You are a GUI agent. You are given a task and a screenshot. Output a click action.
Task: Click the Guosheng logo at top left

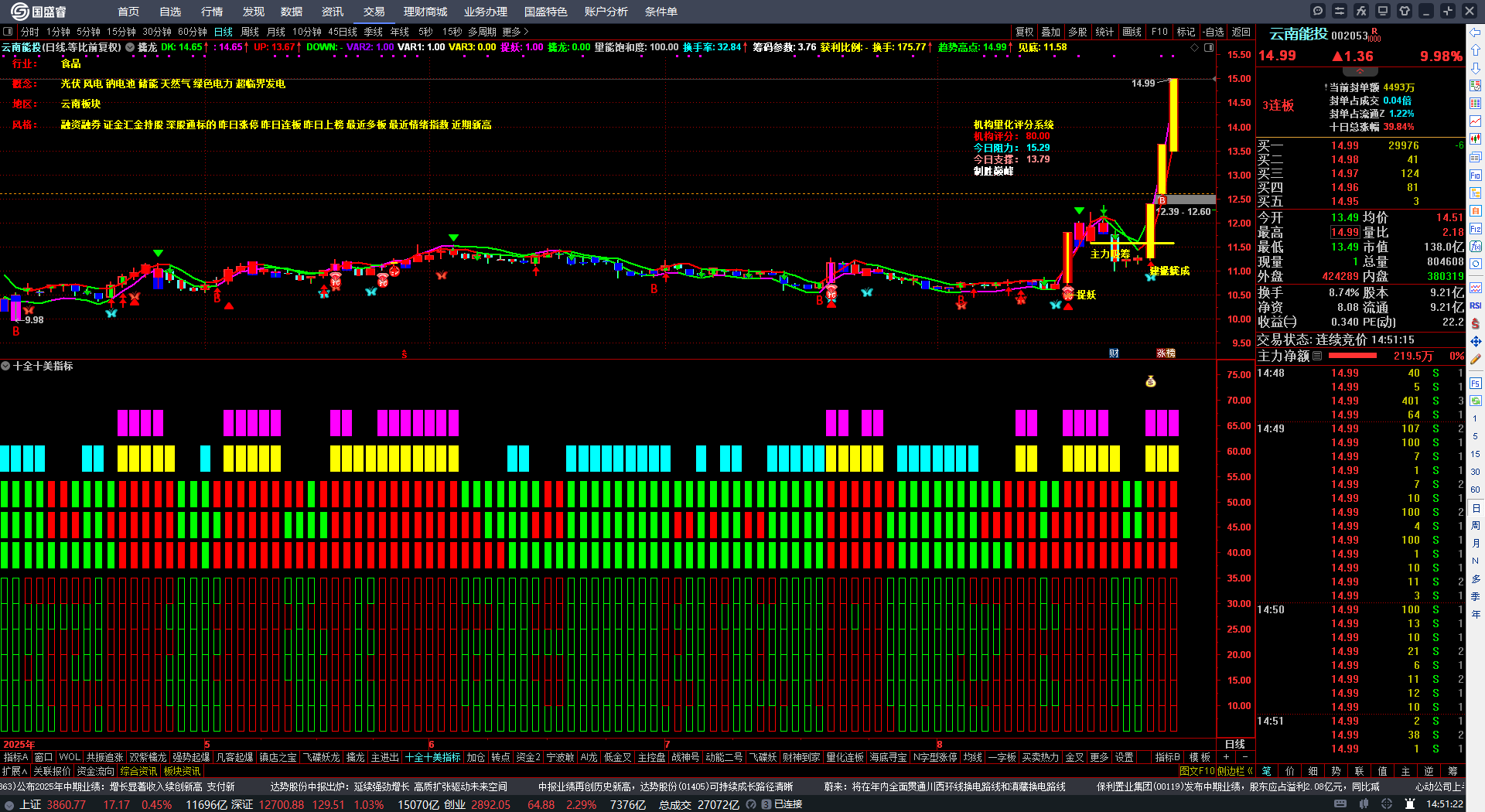(38, 12)
